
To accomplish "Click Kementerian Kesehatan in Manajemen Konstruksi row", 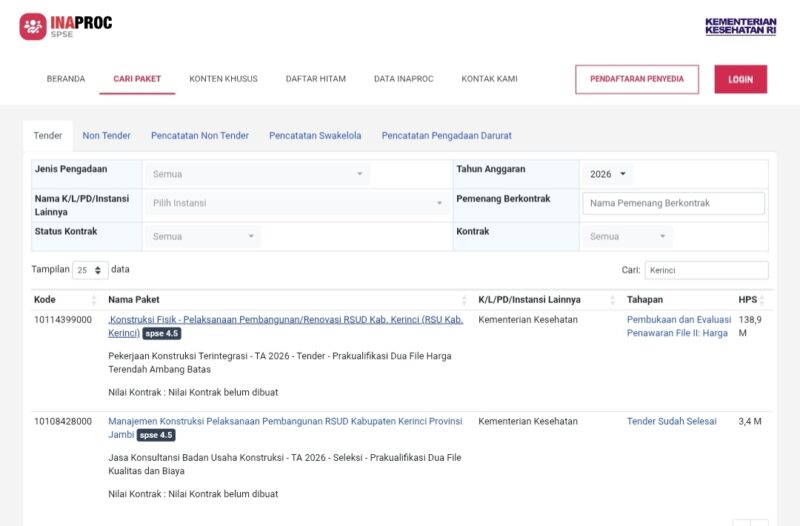I will point(528,421).
